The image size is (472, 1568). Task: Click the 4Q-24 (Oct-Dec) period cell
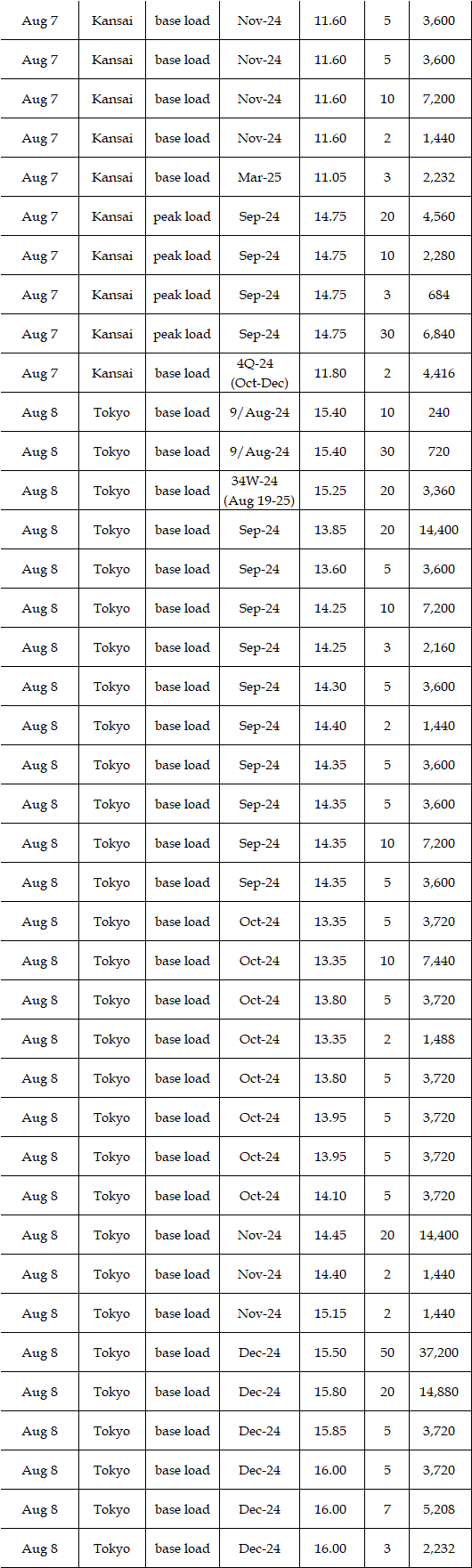pos(259,373)
